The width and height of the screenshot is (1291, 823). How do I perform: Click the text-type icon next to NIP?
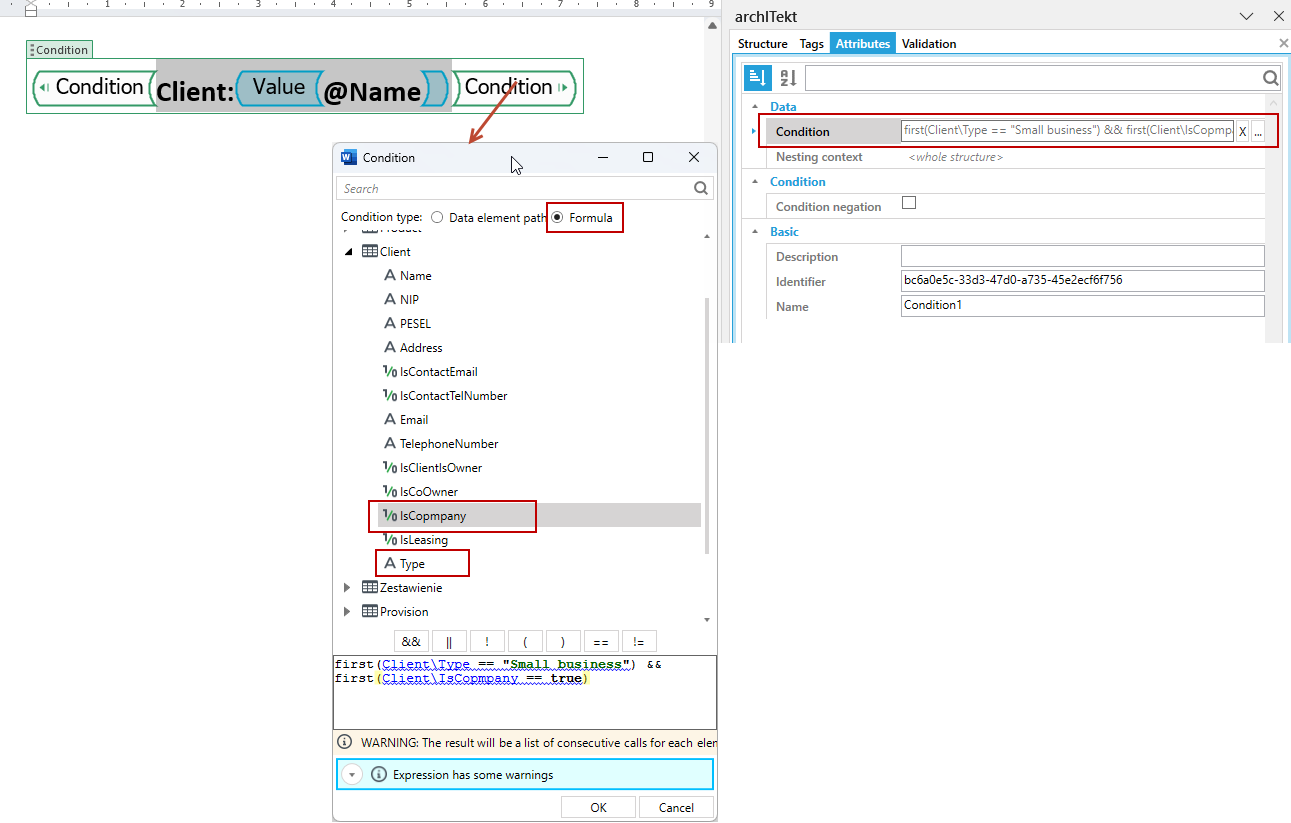pos(390,300)
